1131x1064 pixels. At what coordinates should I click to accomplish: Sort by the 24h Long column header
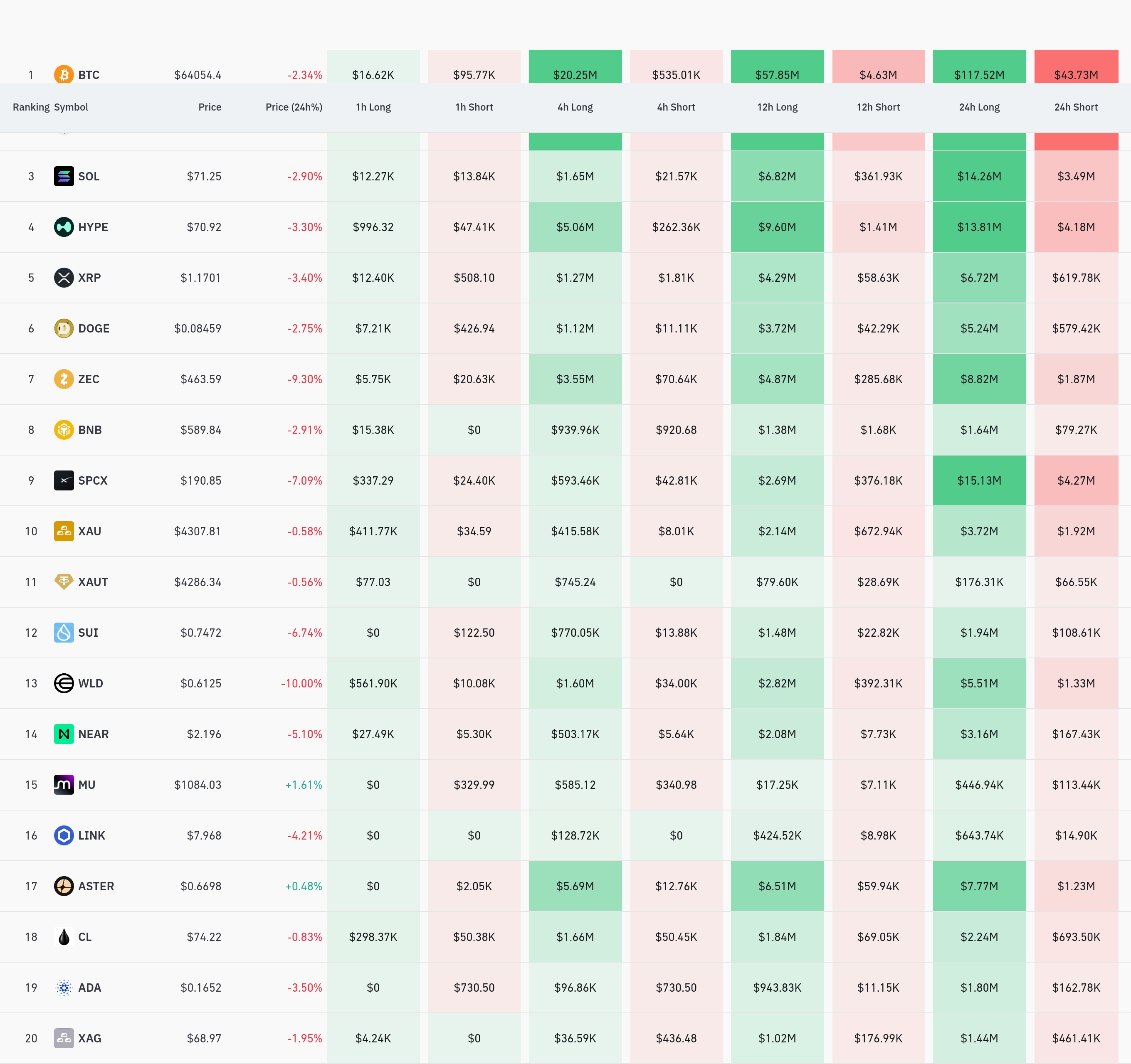coord(979,107)
